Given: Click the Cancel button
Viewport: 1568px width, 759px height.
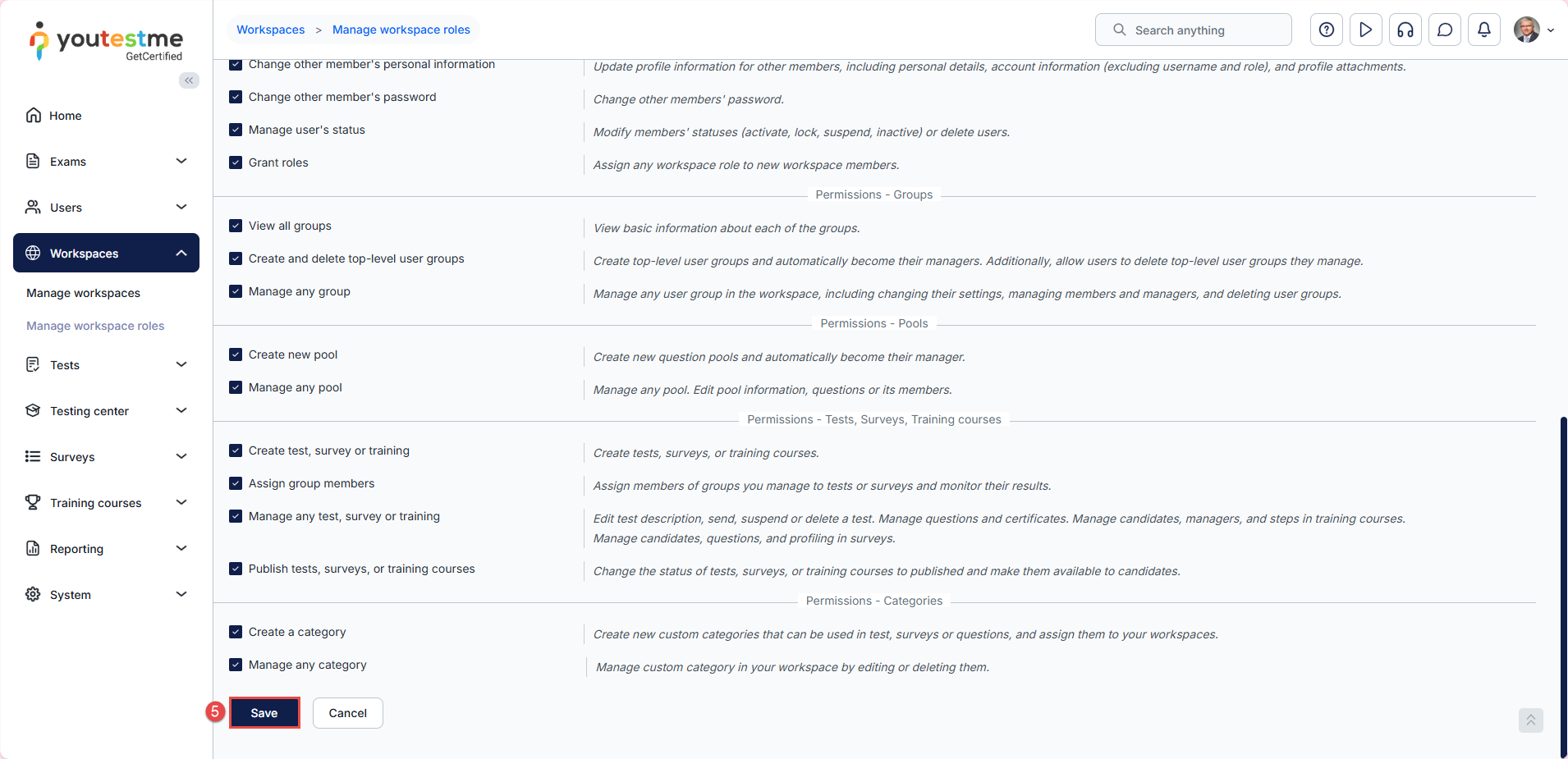Looking at the screenshot, I should (347, 713).
